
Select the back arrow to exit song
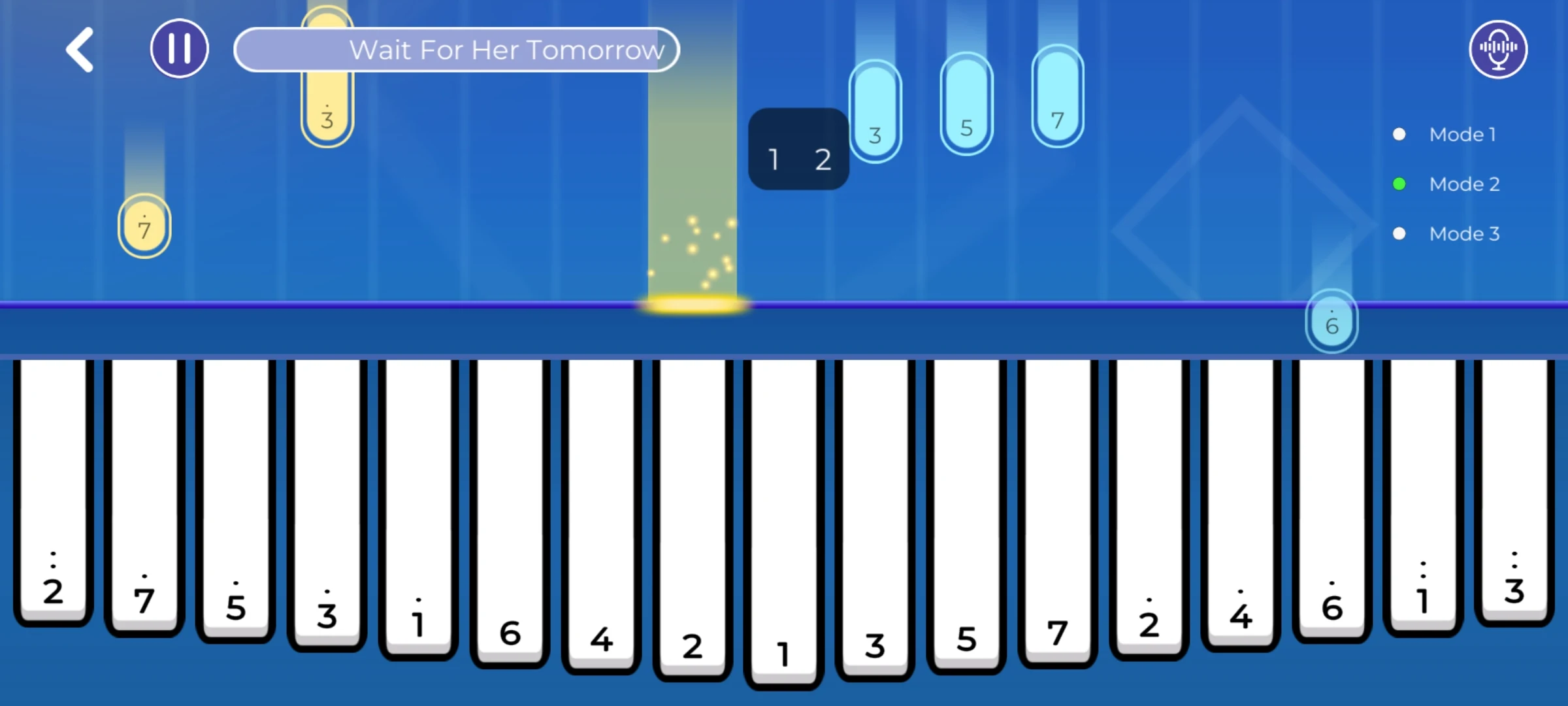point(80,49)
